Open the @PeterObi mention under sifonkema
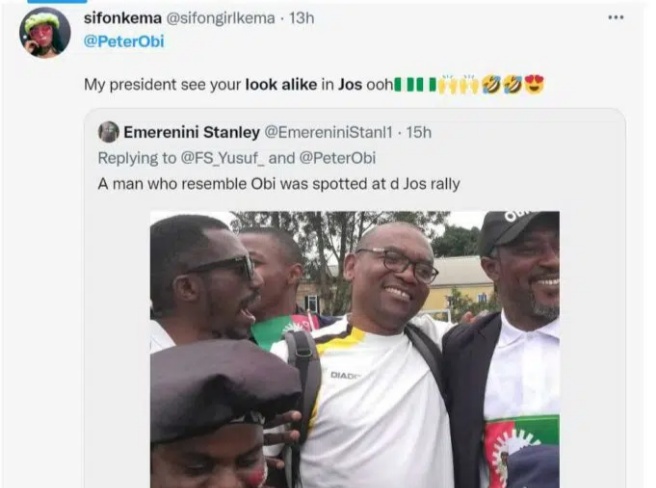The image size is (656, 488). [x=123, y=42]
